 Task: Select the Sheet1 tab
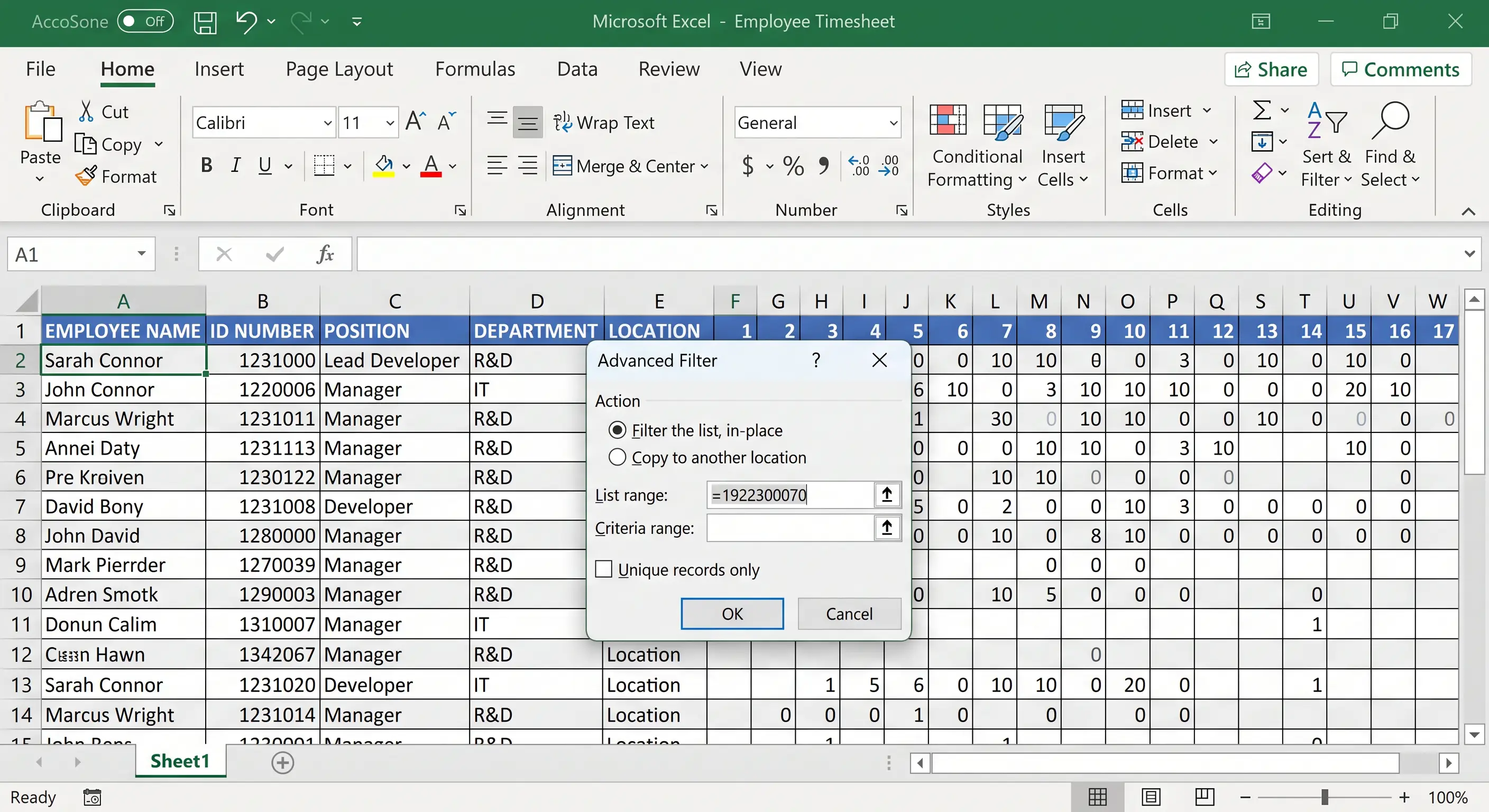[180, 761]
